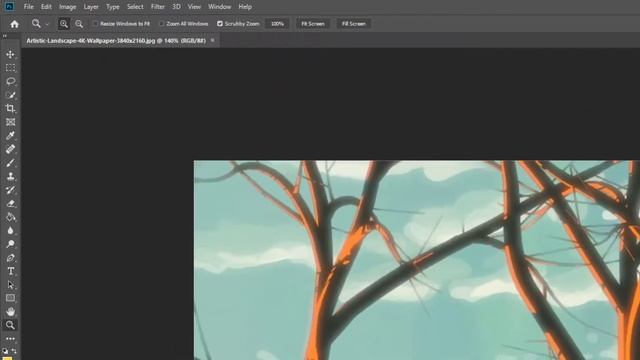Select the Horizontal Type tool
This screenshot has height=360, width=640.
click(10, 271)
